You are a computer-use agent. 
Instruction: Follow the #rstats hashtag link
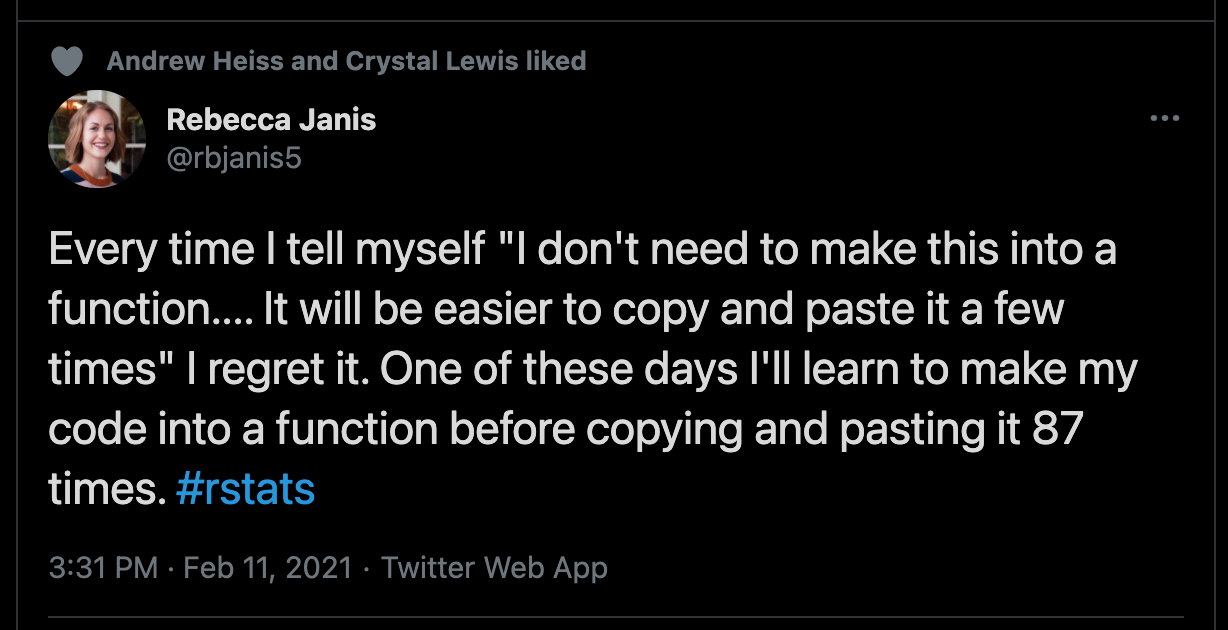click(x=245, y=490)
